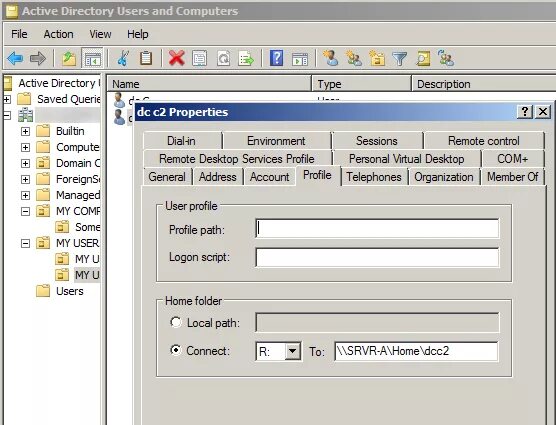This screenshot has height=425, width=556.
Task: Collapse the MY COMP organizational unit
Action: tap(25, 212)
